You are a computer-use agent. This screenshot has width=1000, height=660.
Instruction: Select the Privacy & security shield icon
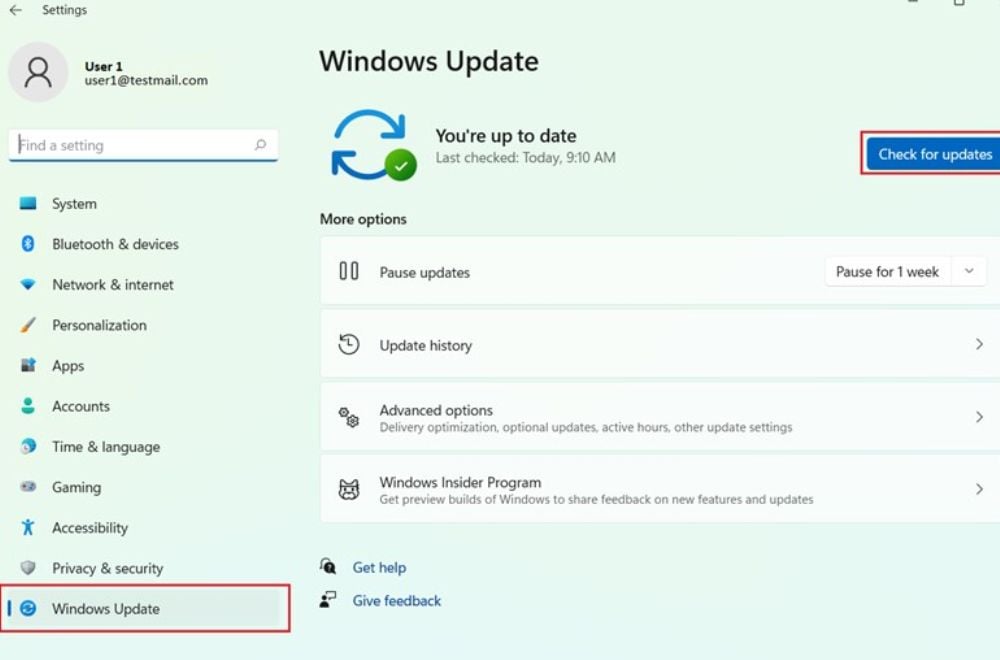28,568
